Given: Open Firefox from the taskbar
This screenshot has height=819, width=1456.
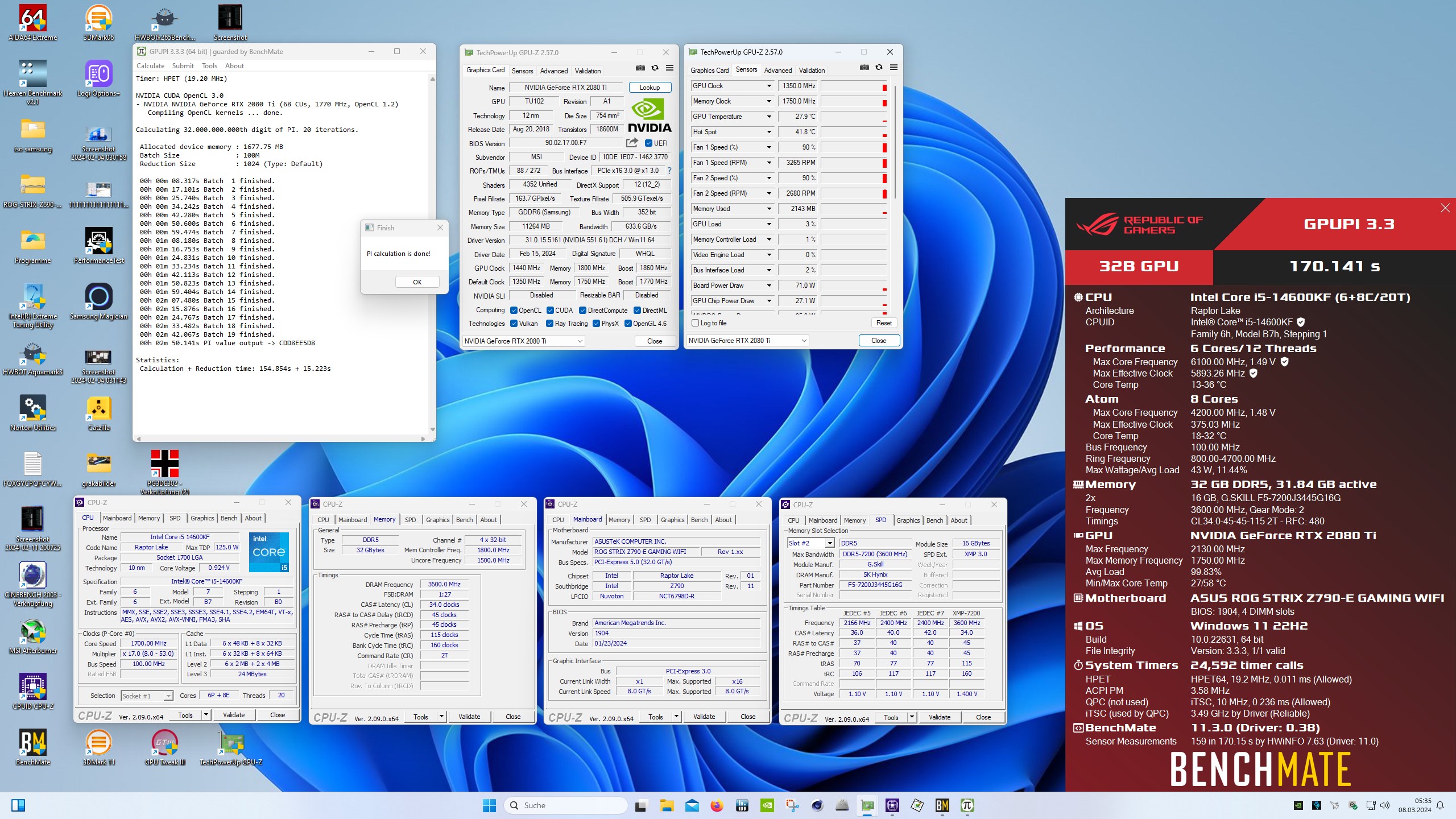Looking at the screenshot, I should [x=716, y=805].
